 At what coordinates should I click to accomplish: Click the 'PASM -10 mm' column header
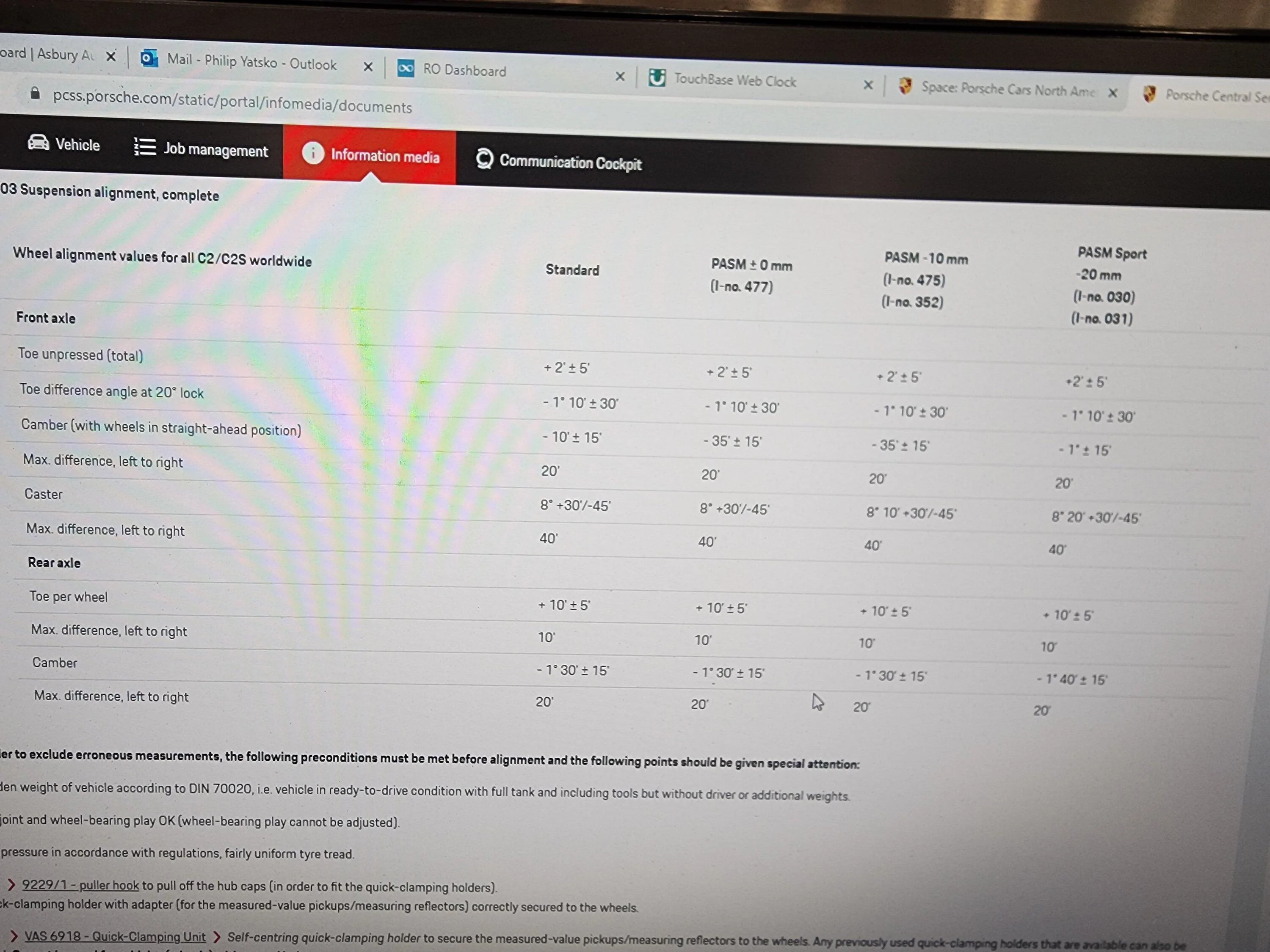click(926, 258)
